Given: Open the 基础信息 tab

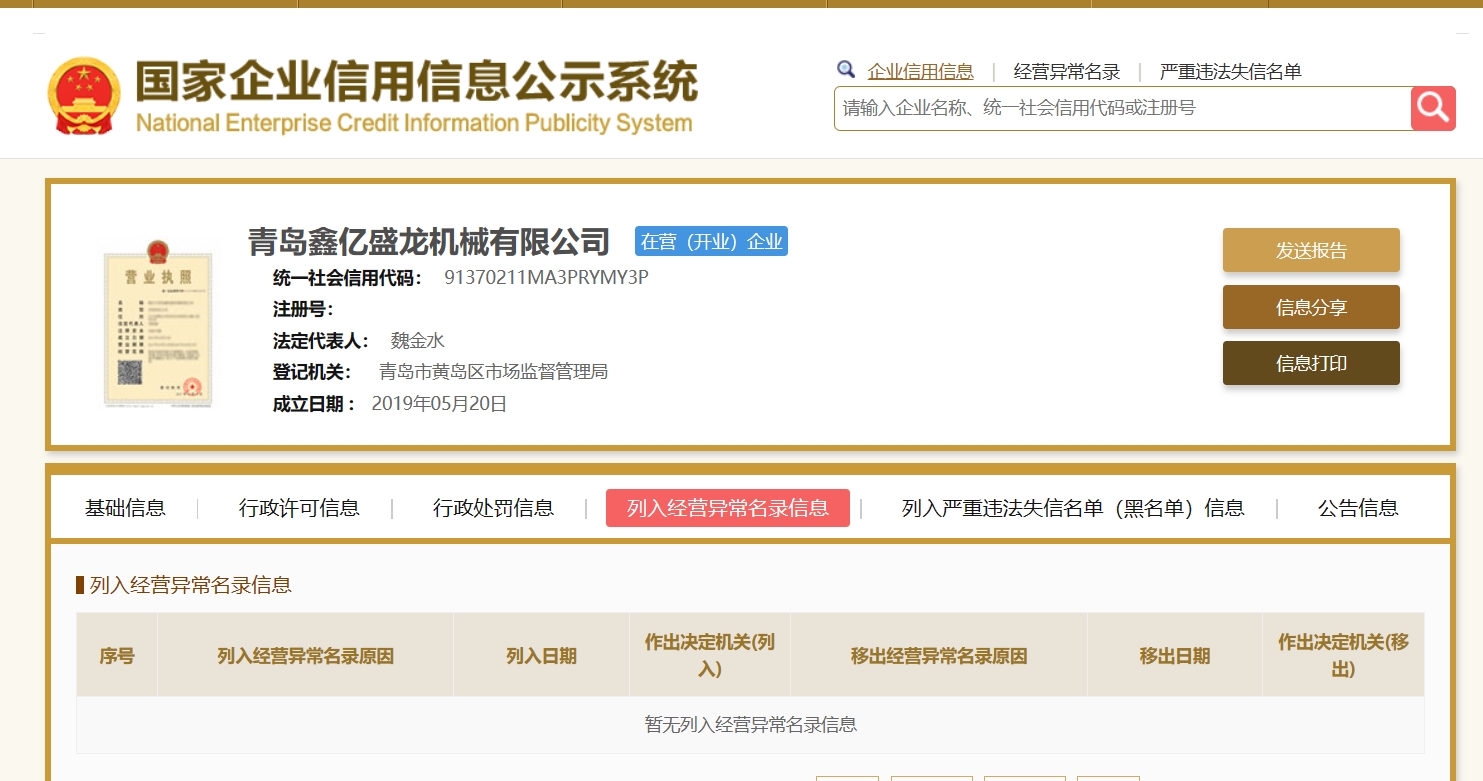Looking at the screenshot, I should [x=125, y=508].
